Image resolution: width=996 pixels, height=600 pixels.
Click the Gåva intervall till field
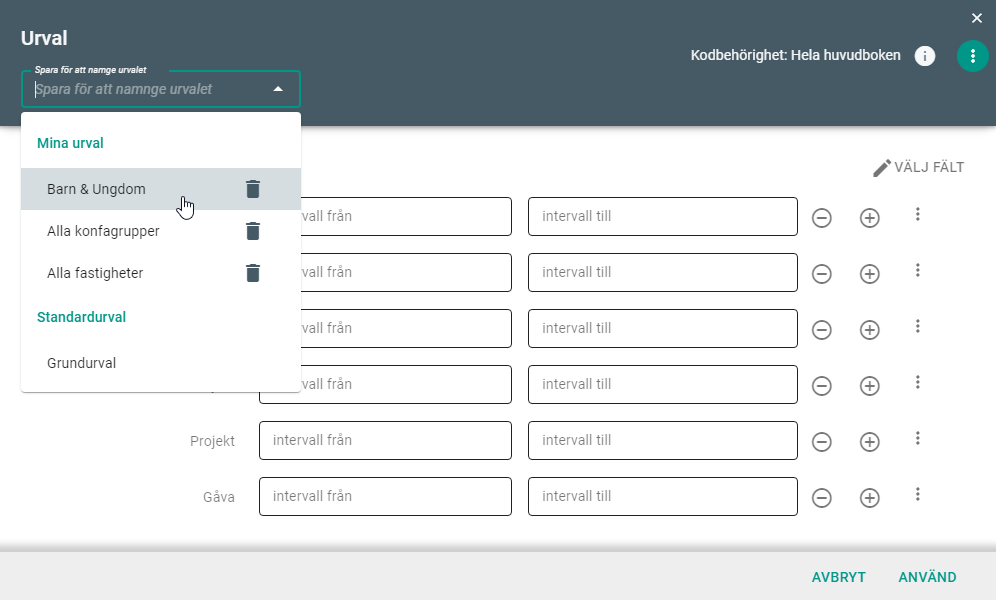point(663,496)
